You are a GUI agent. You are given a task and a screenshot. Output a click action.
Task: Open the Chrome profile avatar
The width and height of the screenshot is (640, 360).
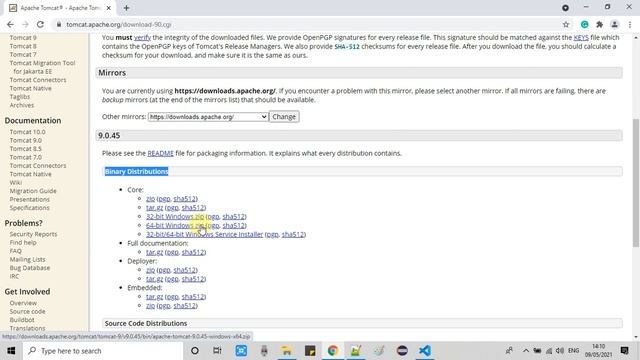614,24
